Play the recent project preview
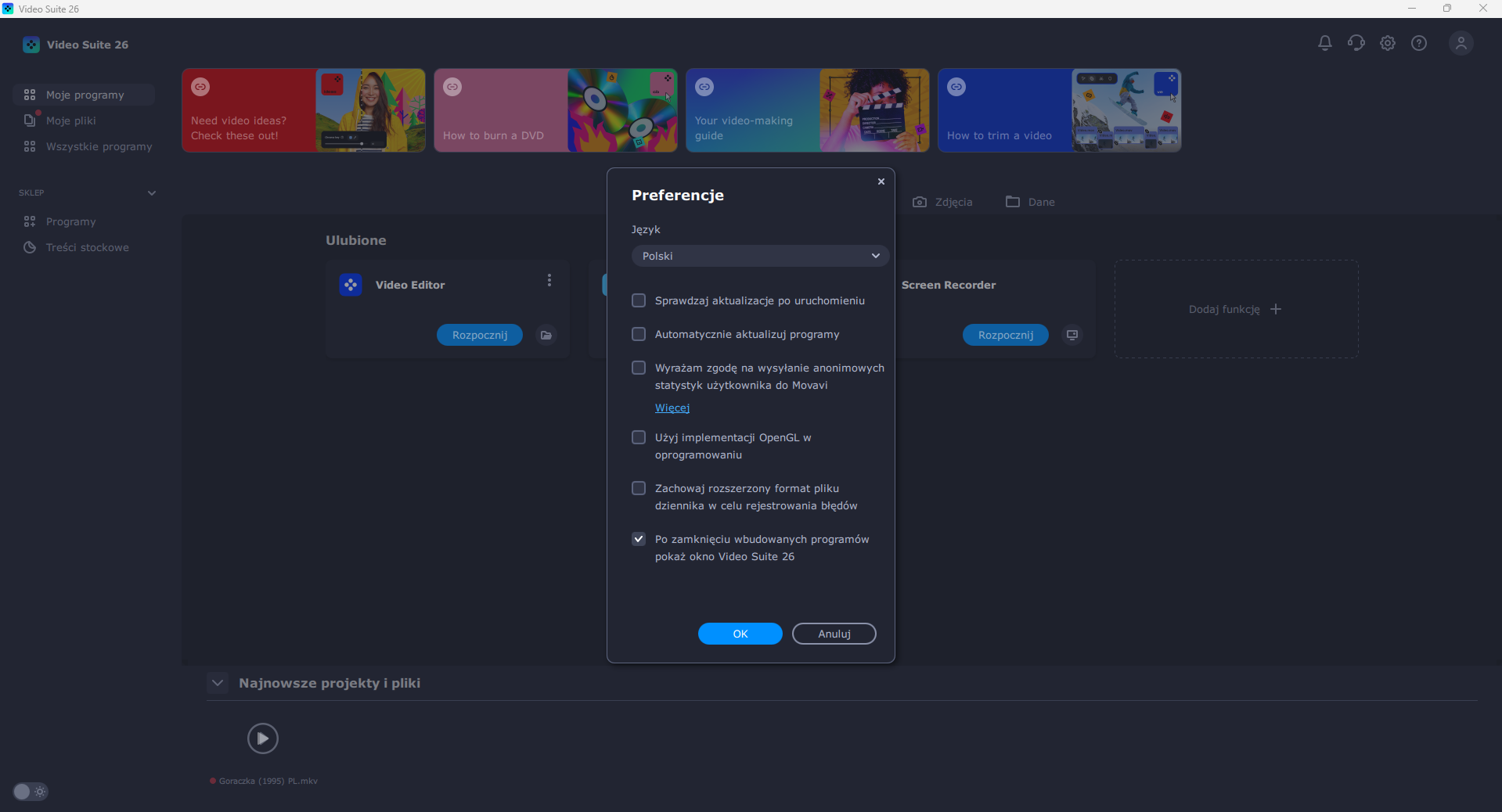Image resolution: width=1502 pixels, height=812 pixels. [263, 738]
